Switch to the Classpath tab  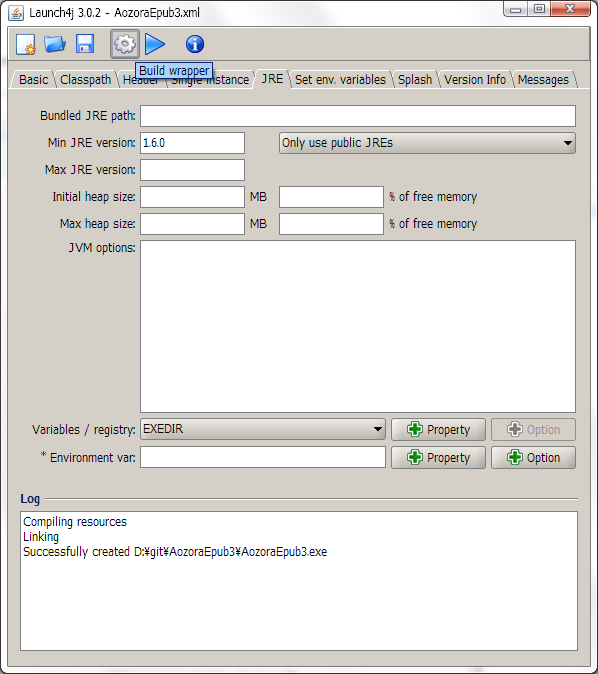pyautogui.click(x=86, y=80)
